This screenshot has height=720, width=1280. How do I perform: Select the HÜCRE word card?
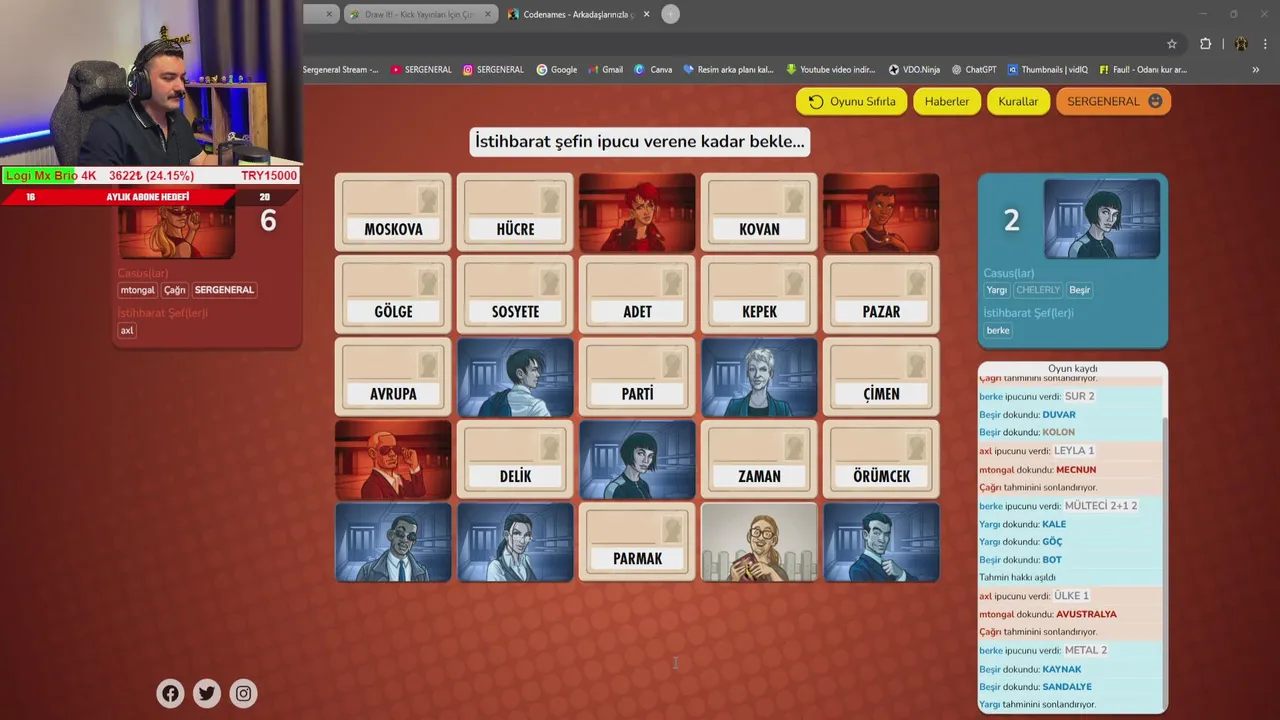coord(515,212)
